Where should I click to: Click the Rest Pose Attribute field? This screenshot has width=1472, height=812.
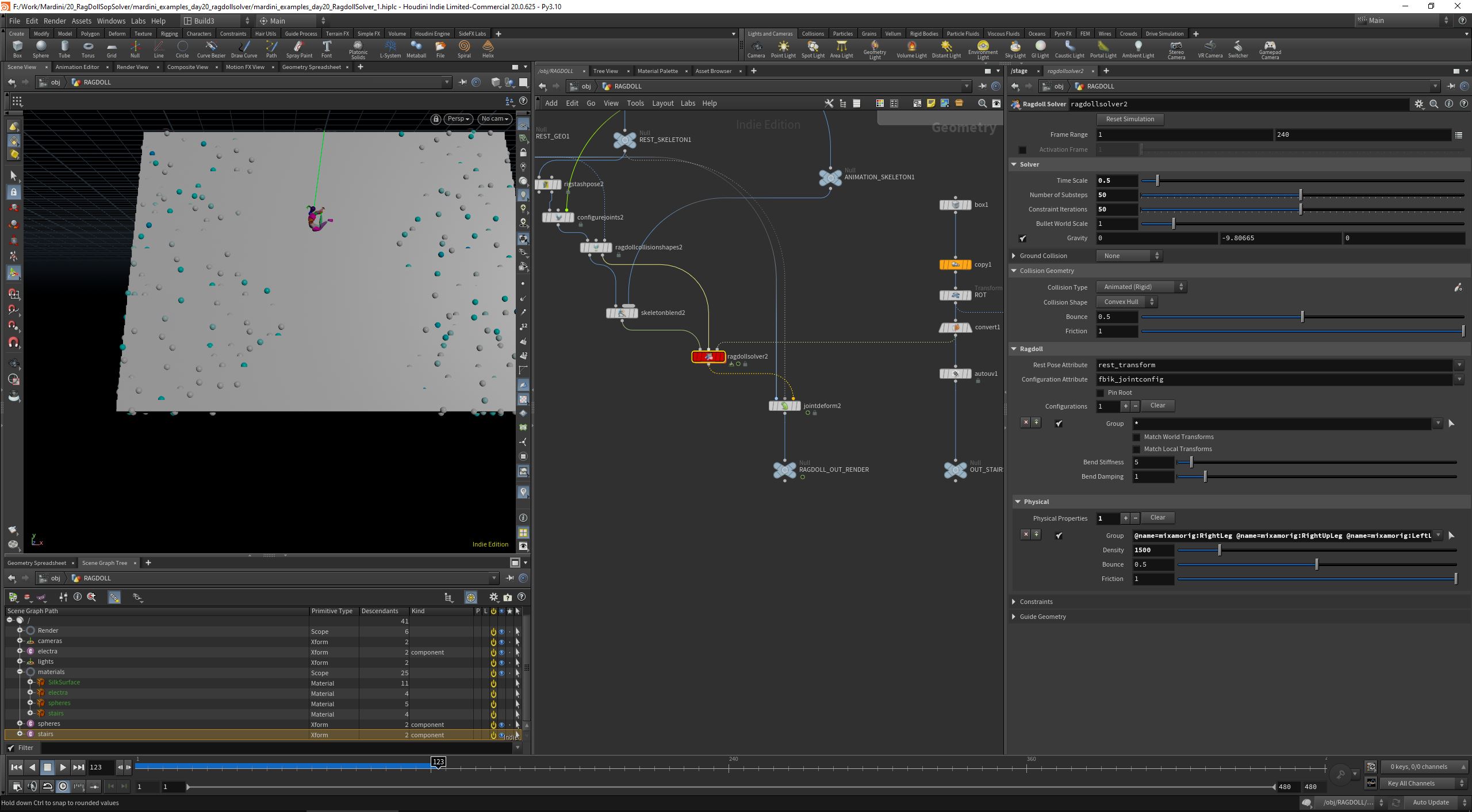tap(1274, 365)
